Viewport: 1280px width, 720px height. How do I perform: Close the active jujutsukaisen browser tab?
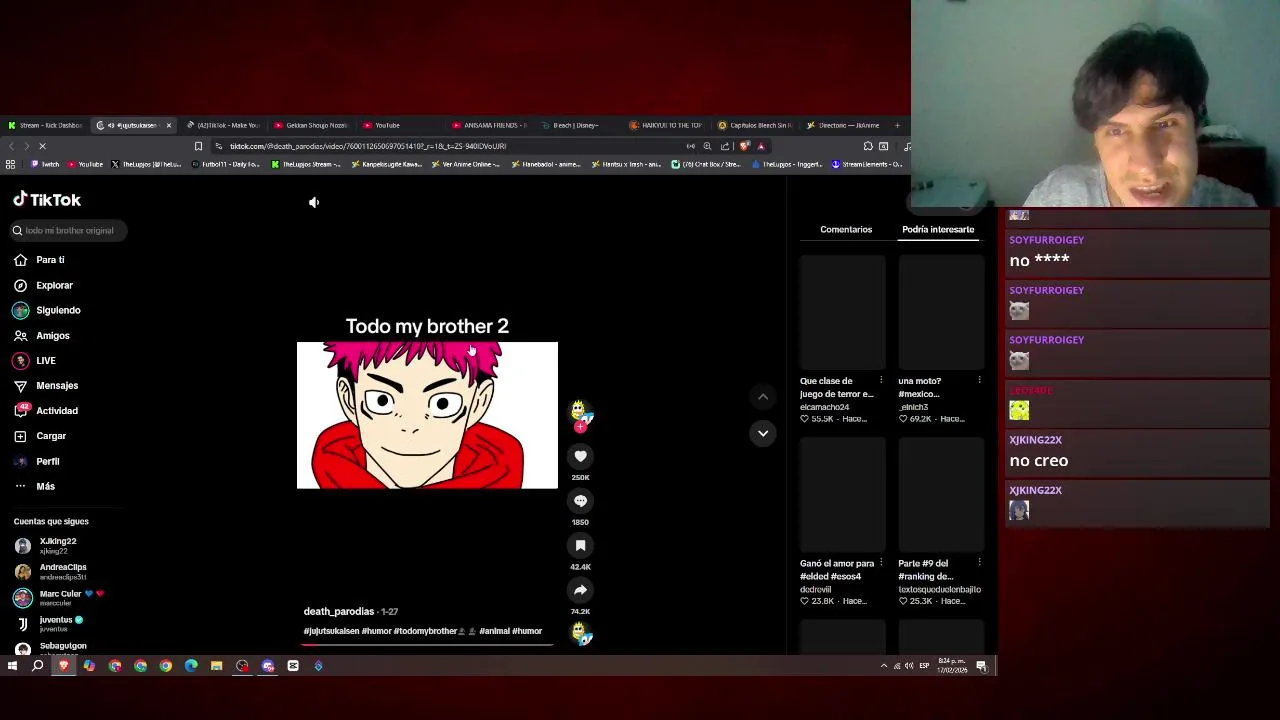(168, 125)
